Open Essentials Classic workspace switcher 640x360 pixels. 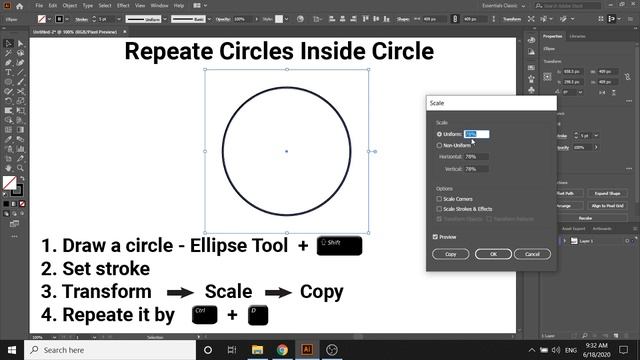[503, 6]
